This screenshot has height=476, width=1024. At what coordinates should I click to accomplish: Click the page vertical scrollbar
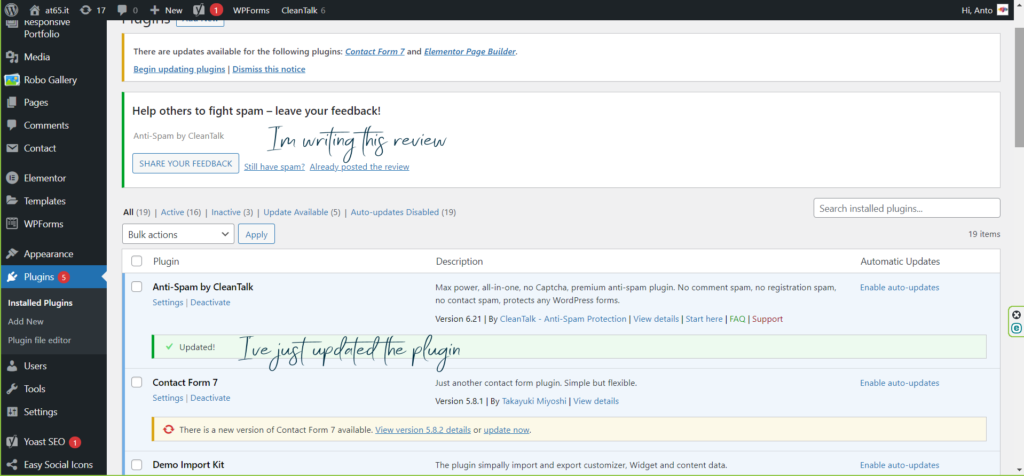pos(1018,85)
